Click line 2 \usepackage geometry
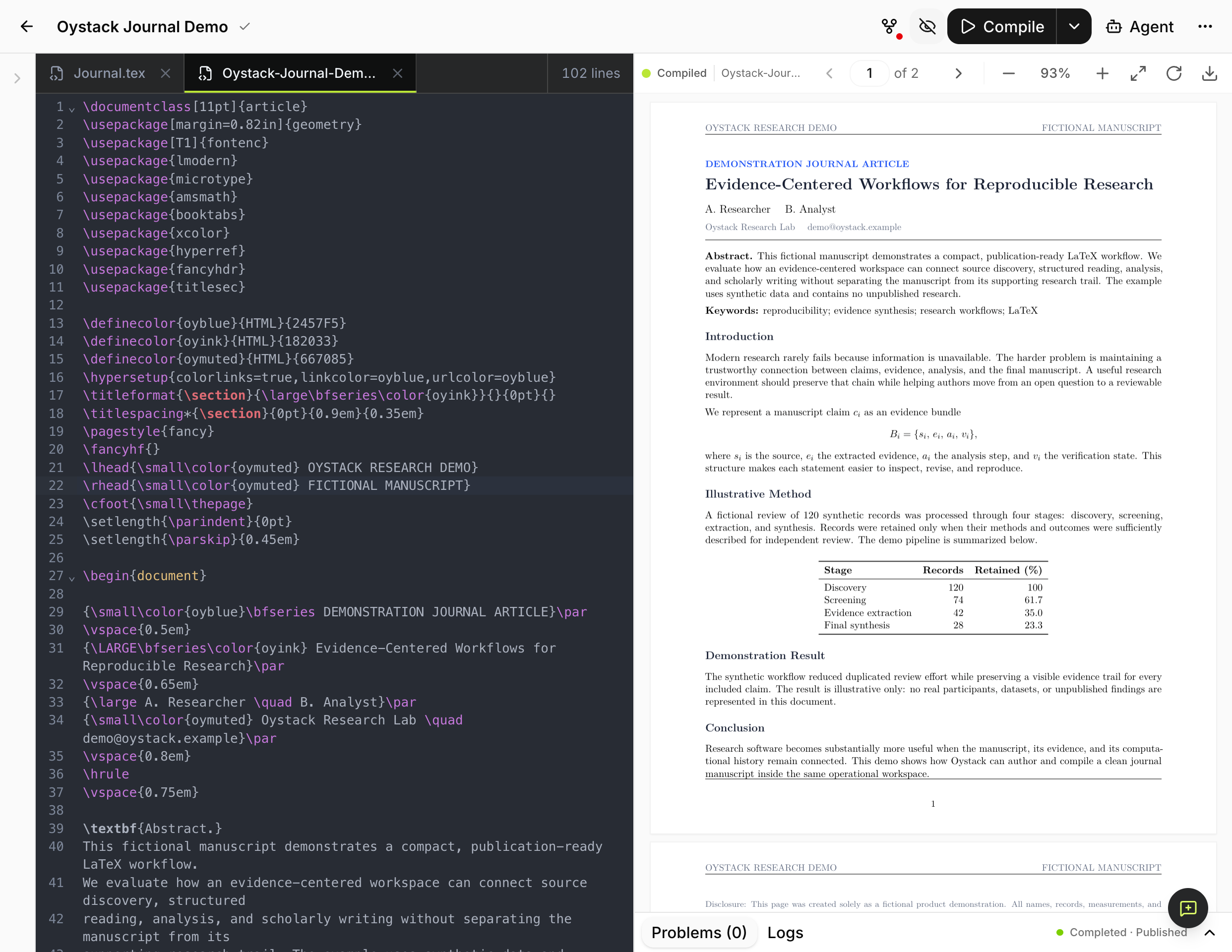Screen dimensions: 1232x952 tap(222, 124)
